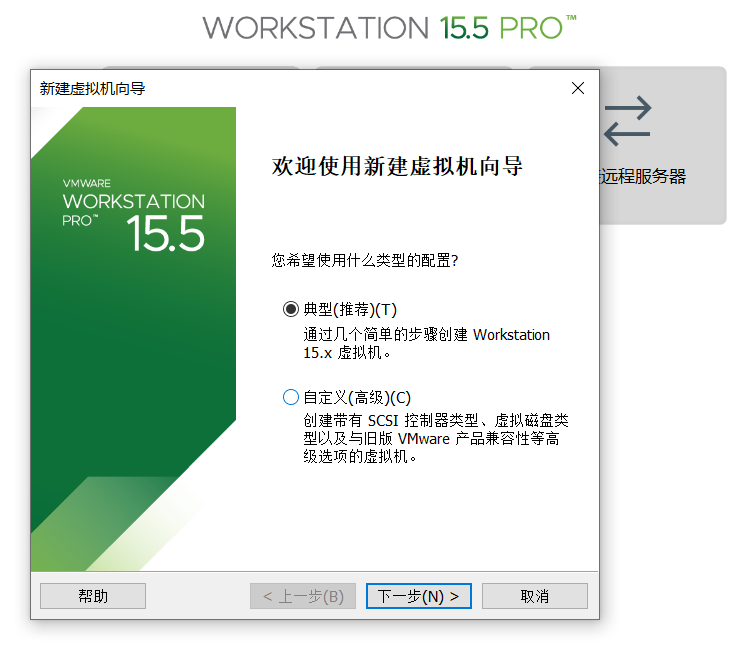Image resolution: width=738 pixels, height=664 pixels.
Task: Click the VMware Workstation Pro 15.5 banner image
Action: point(133,339)
